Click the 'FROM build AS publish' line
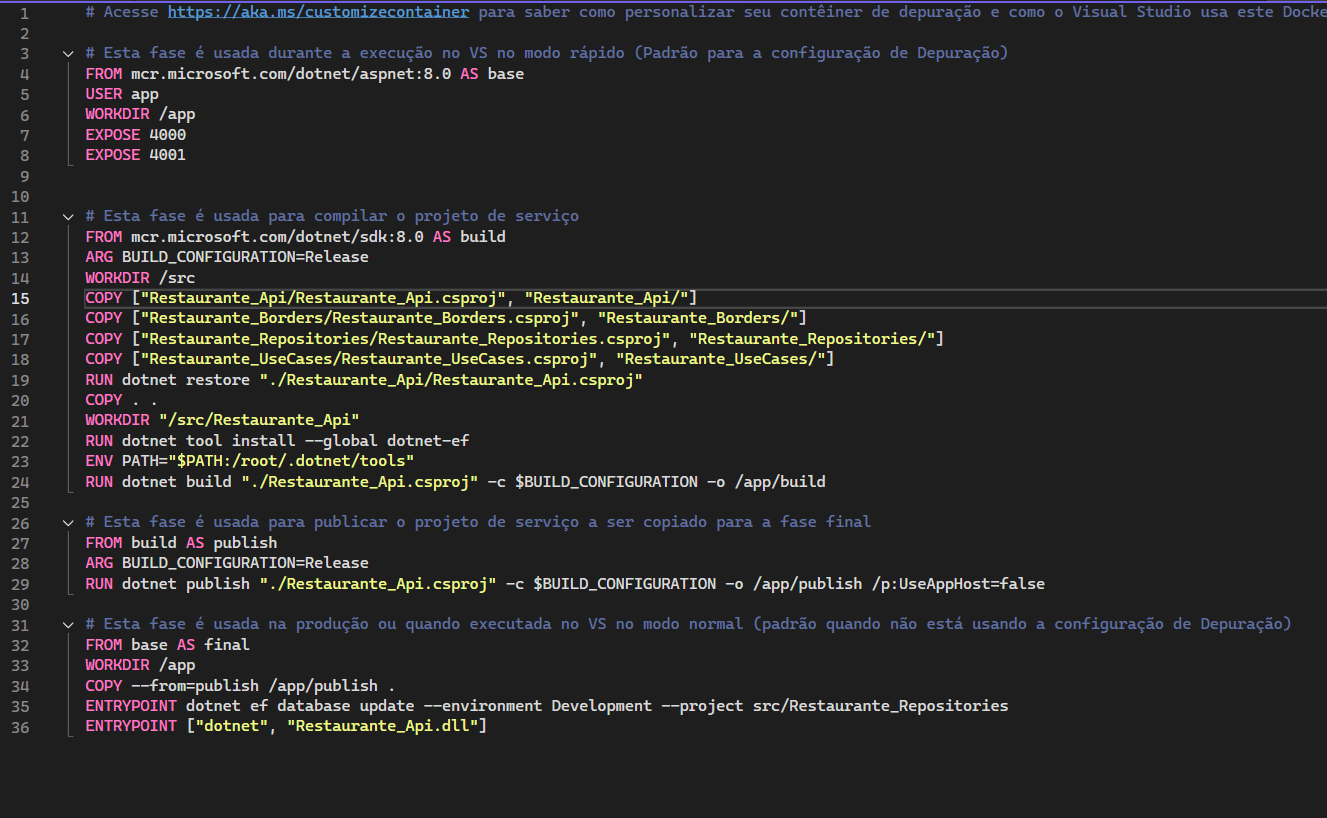 [182, 543]
